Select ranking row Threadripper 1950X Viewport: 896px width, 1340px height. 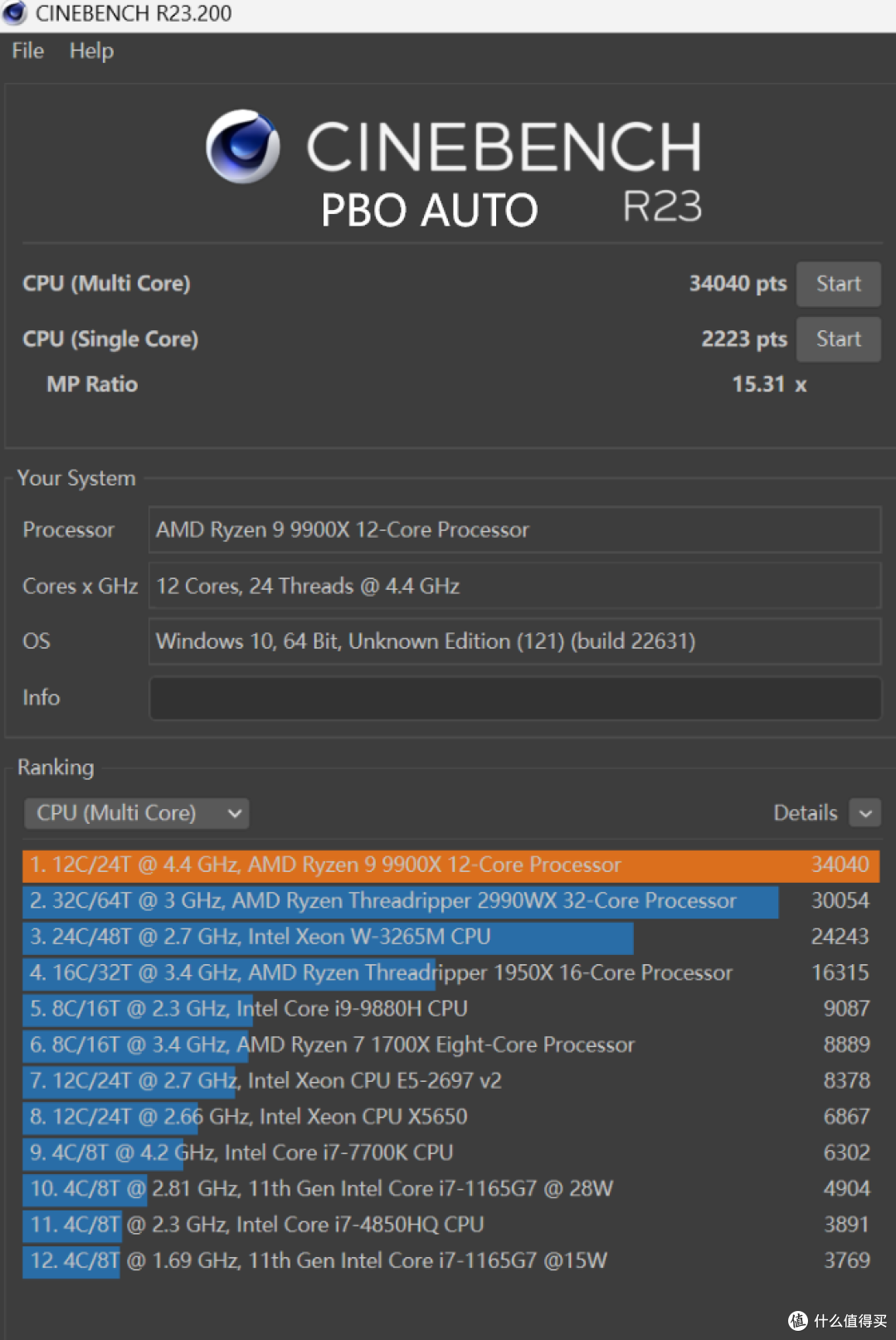450,972
